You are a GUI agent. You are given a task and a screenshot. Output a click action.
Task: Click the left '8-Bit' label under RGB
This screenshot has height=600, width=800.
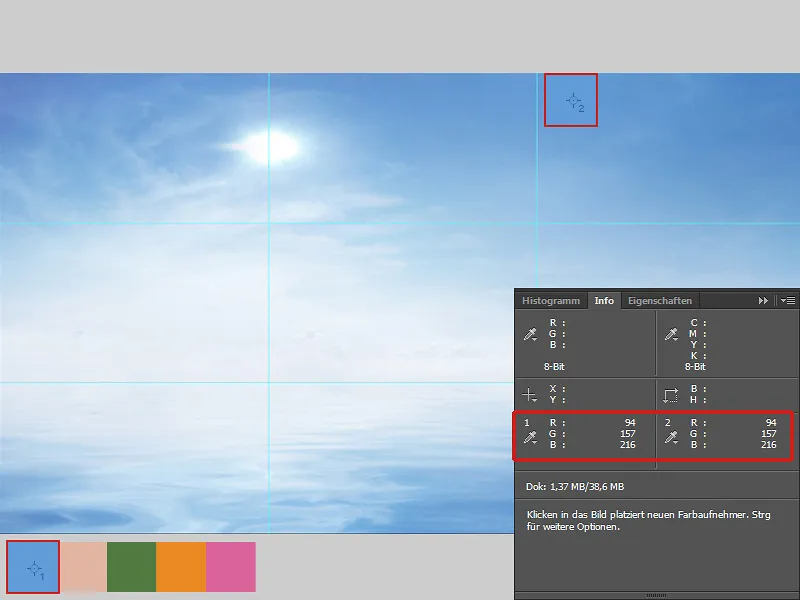point(554,366)
